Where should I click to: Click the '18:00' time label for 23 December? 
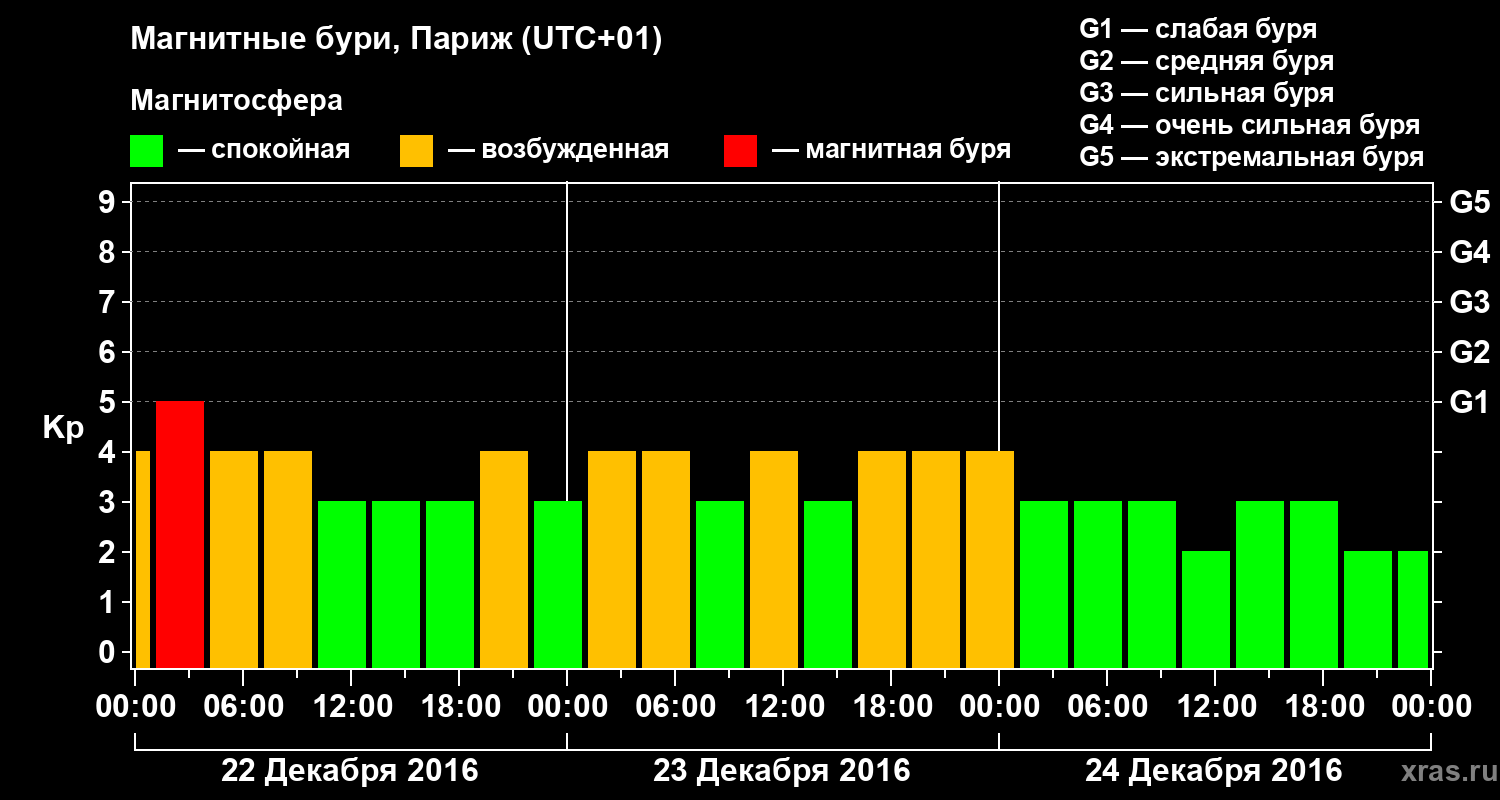tap(892, 707)
